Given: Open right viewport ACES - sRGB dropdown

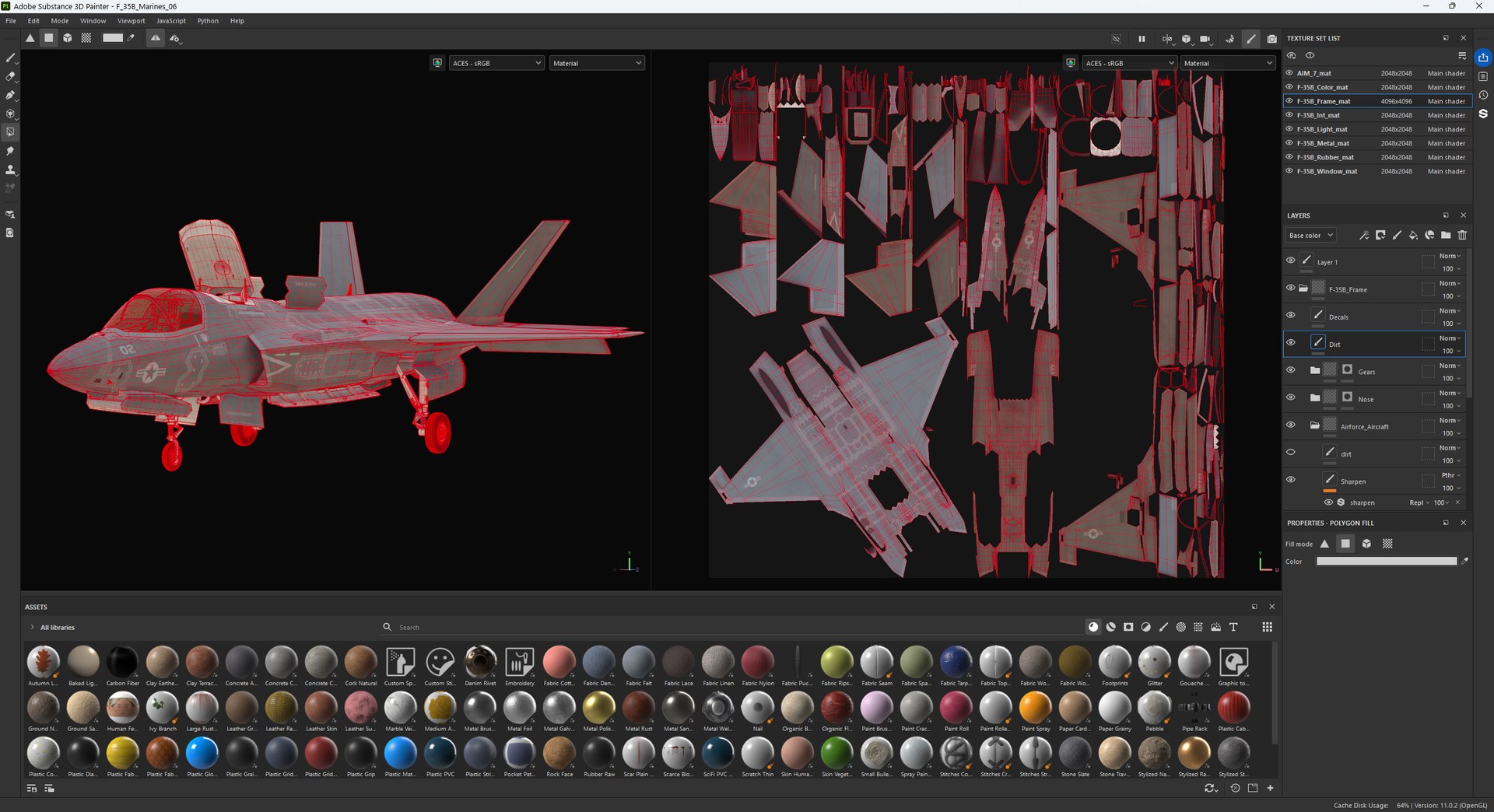Looking at the screenshot, I should click(x=1129, y=63).
